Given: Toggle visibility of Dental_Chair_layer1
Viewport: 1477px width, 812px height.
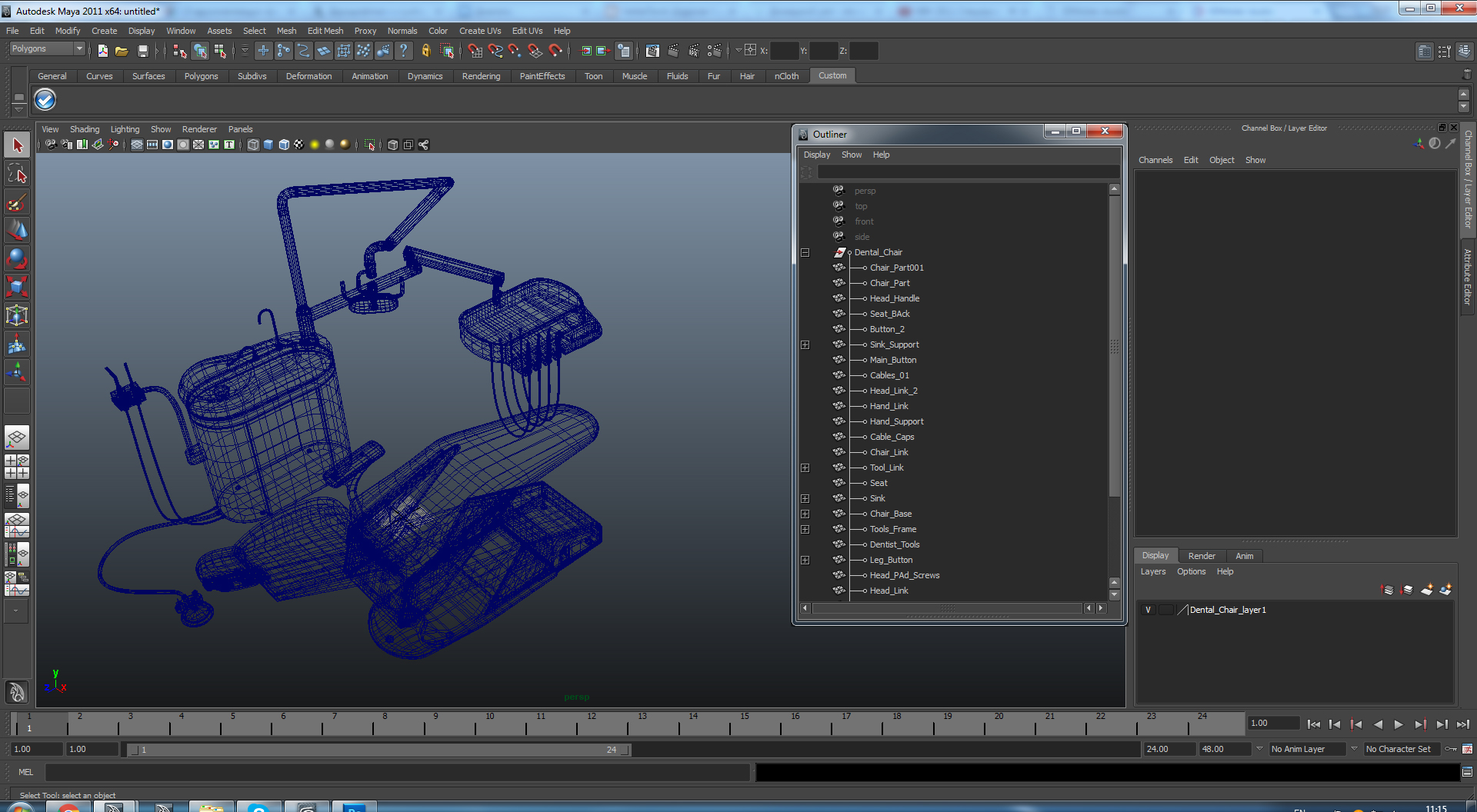Looking at the screenshot, I should pyautogui.click(x=1148, y=610).
